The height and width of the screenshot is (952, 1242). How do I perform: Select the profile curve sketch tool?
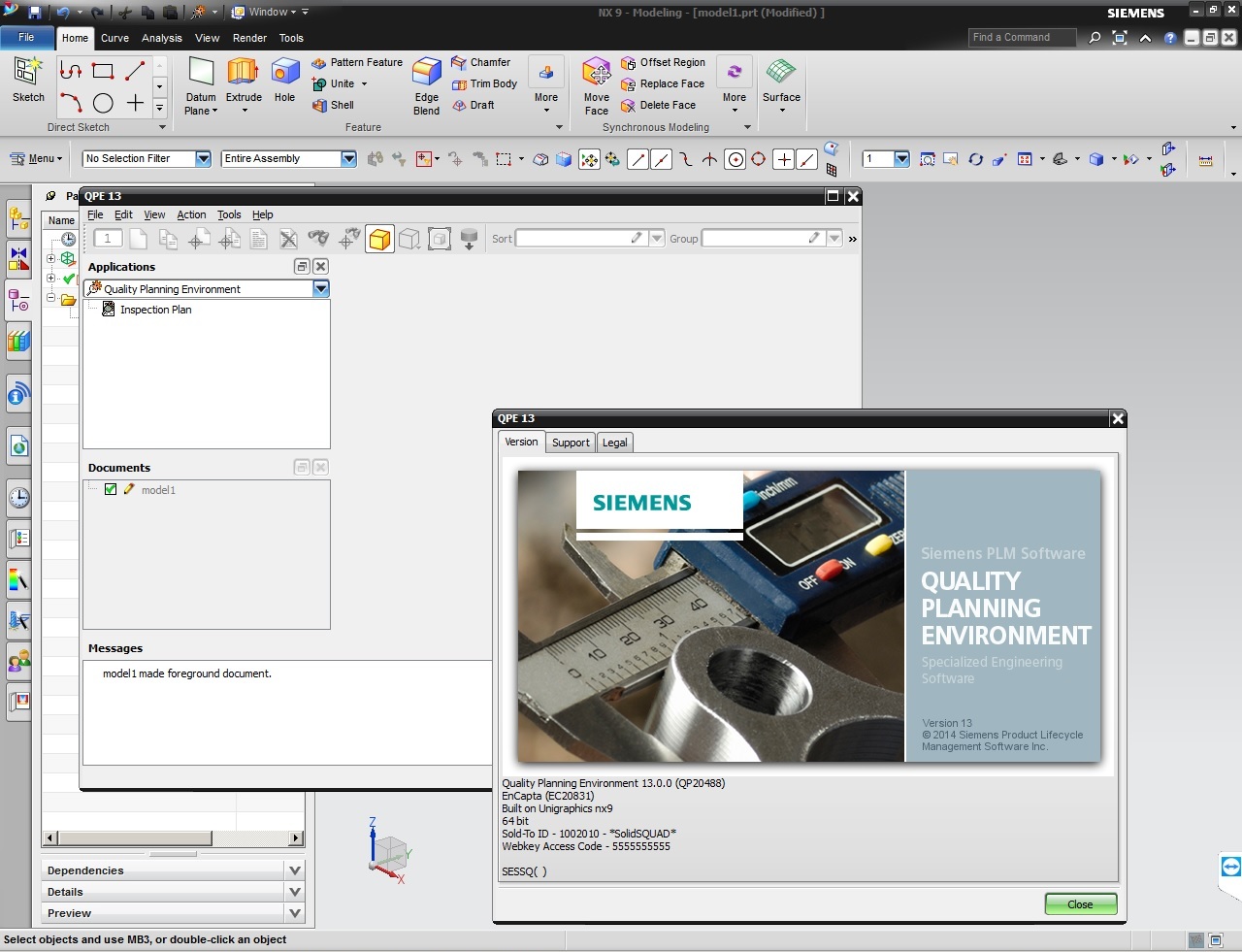pyautogui.click(x=70, y=70)
